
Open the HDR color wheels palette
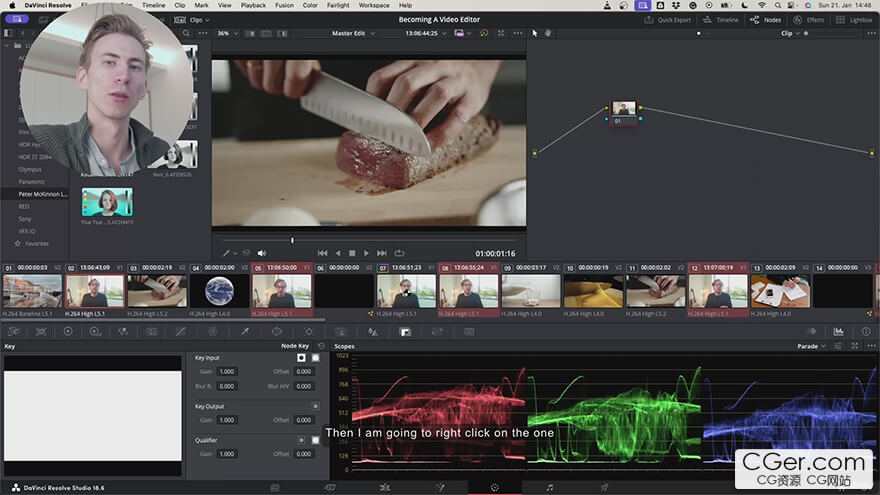coord(95,332)
